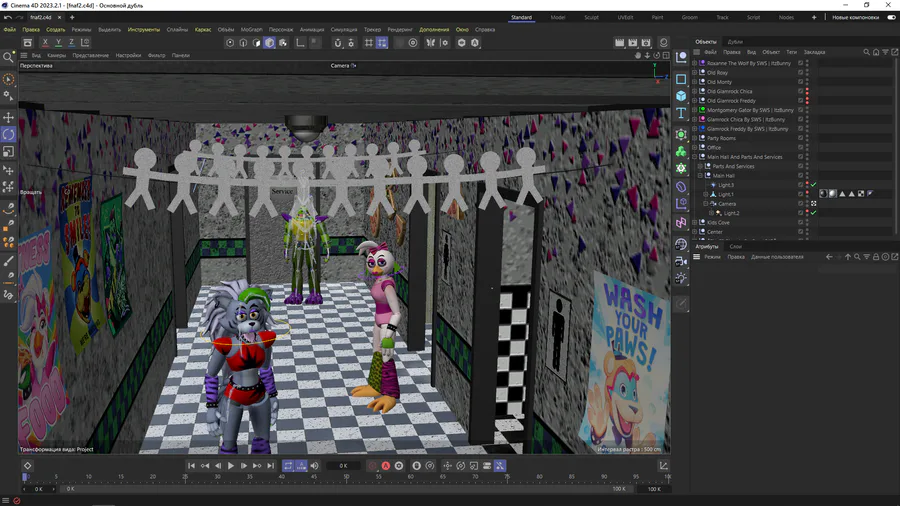The image size is (900, 506).
Task: Open the Рендеринг menu
Action: [400, 29]
